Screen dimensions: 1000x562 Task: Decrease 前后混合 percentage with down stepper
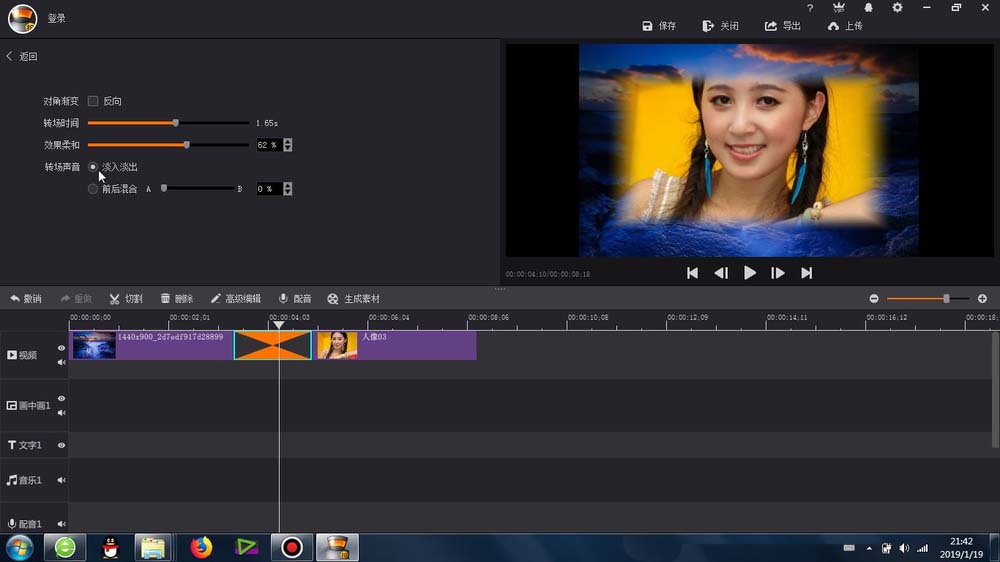pyautogui.click(x=288, y=192)
